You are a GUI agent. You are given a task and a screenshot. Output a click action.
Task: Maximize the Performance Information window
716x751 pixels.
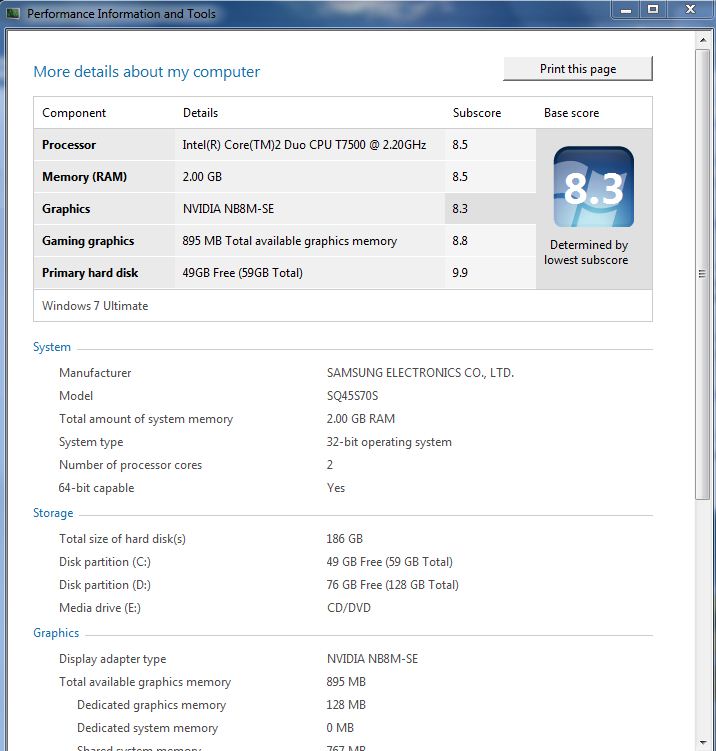pyautogui.click(x=653, y=10)
